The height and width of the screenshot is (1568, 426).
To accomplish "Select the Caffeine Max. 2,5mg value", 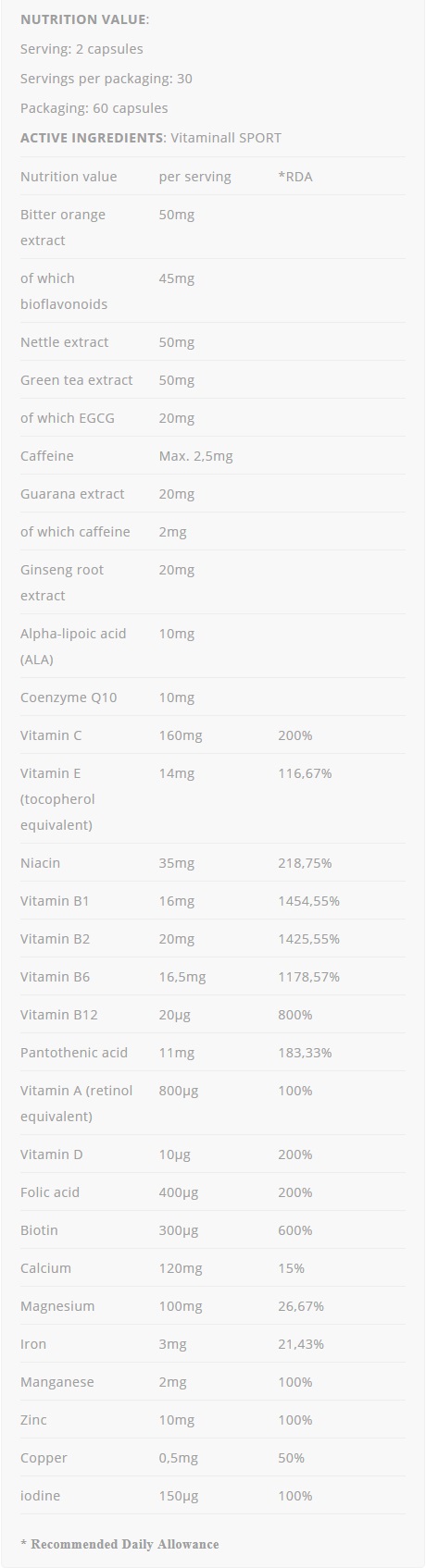I will tap(196, 456).
